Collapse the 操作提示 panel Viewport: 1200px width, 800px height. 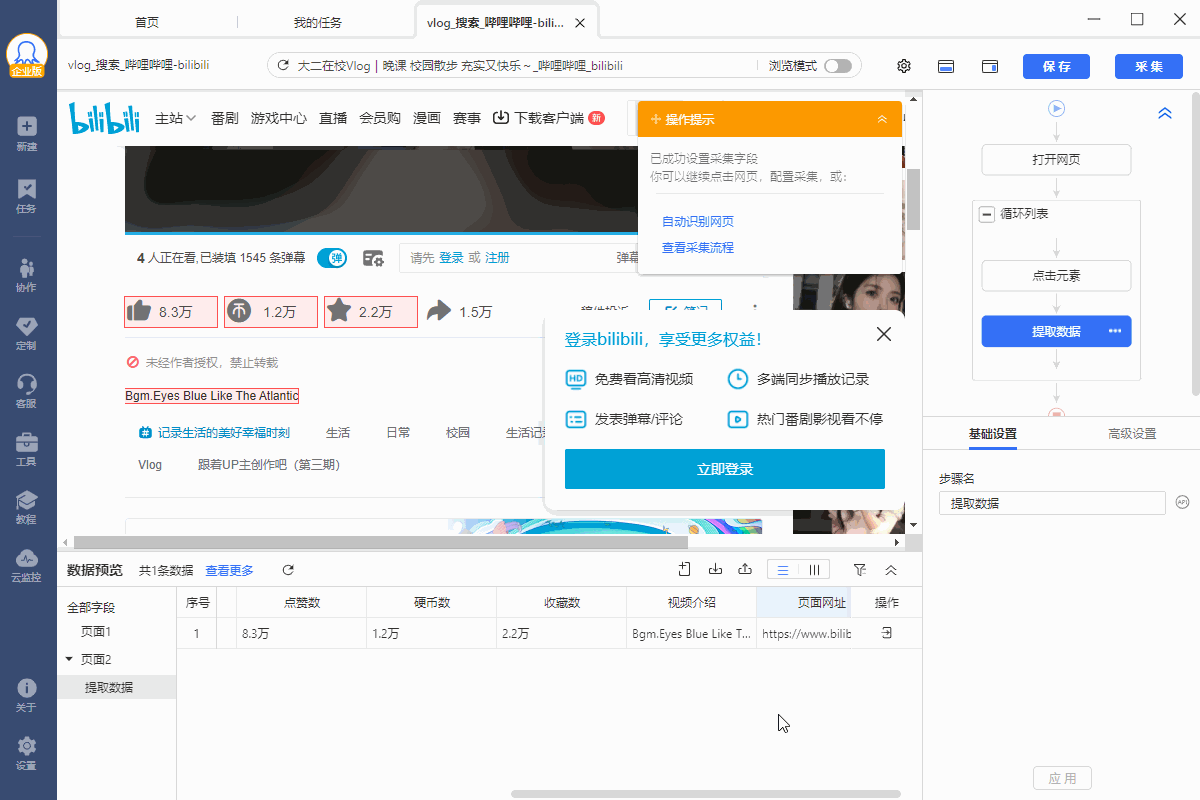[x=882, y=119]
